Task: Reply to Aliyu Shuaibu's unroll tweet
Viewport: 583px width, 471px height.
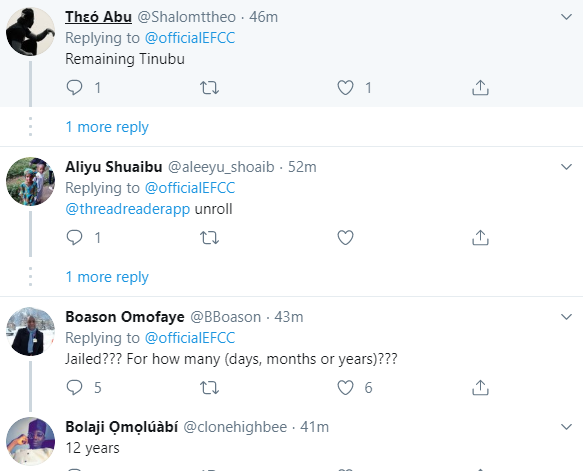Action: [74, 238]
